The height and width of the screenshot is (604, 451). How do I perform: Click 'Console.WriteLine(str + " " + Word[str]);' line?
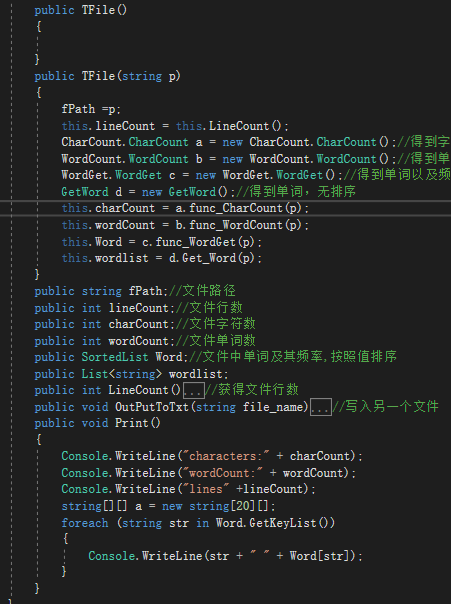(225, 556)
